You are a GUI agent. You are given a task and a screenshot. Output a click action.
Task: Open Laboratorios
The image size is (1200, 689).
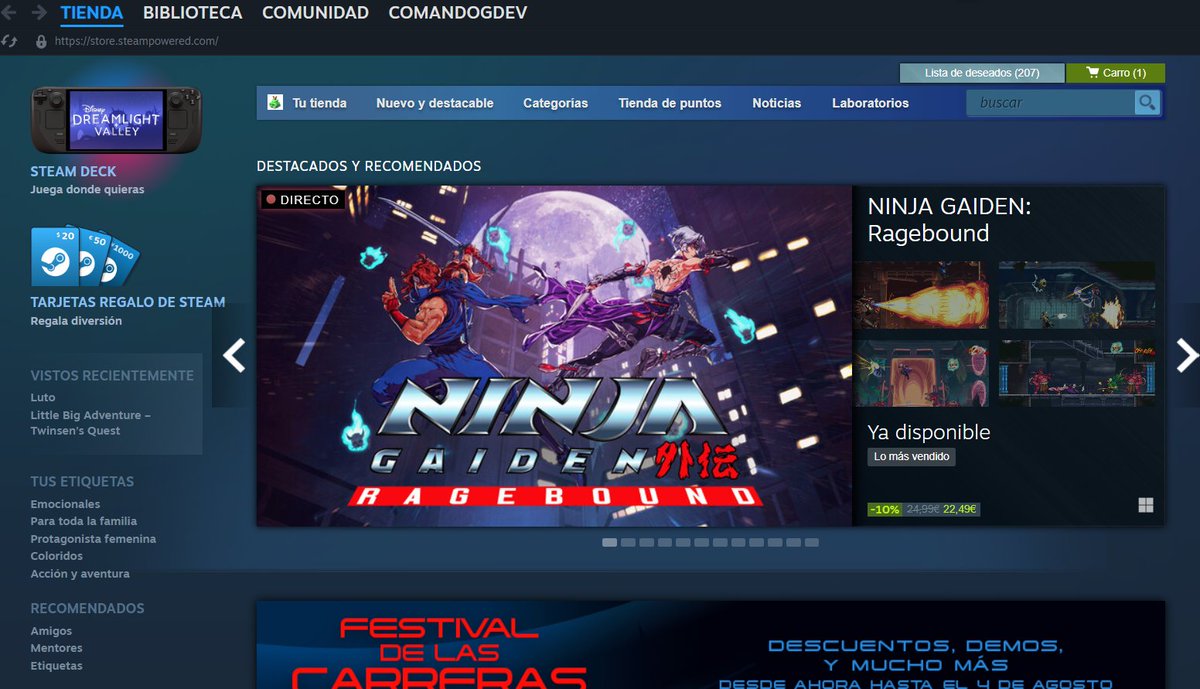click(870, 103)
